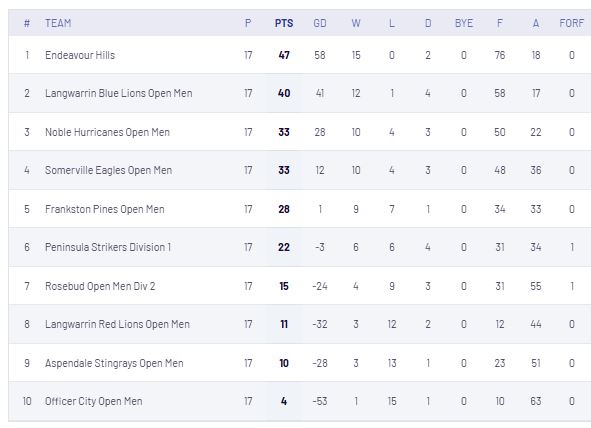Select Frankston Pines Open Men team
Viewport: 591px width, 428px height.
tap(105, 209)
